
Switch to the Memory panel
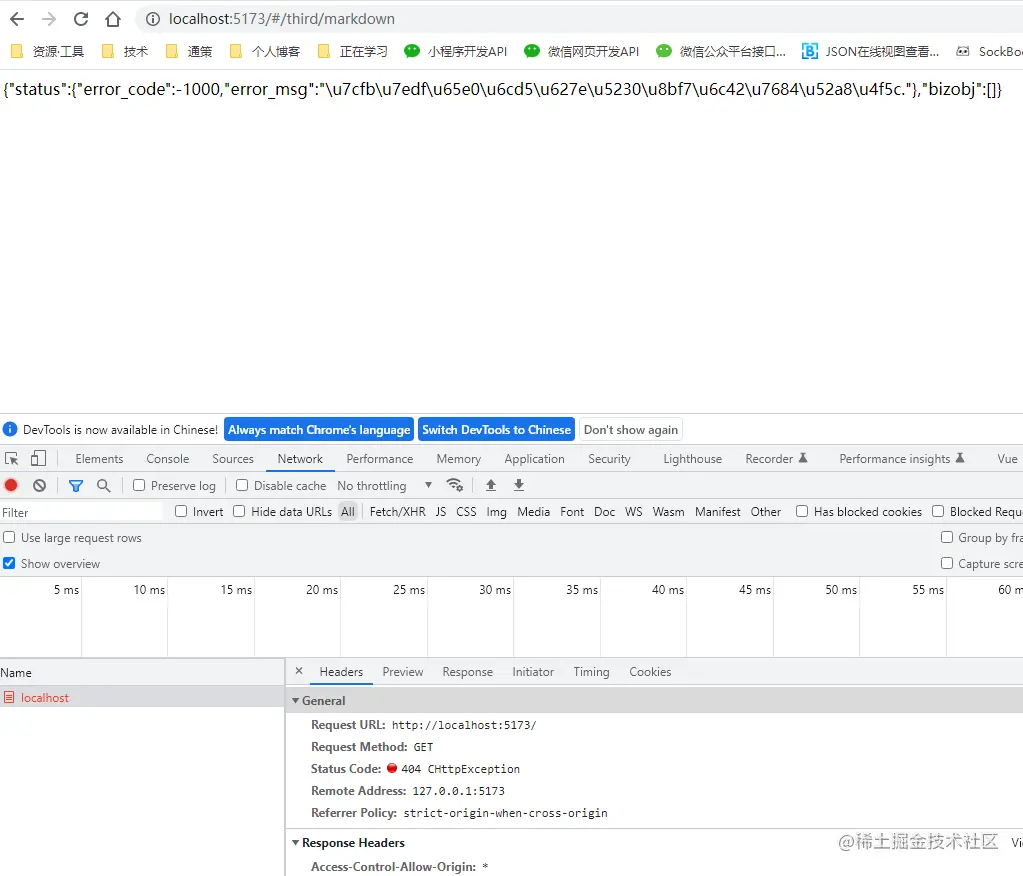tap(459, 459)
